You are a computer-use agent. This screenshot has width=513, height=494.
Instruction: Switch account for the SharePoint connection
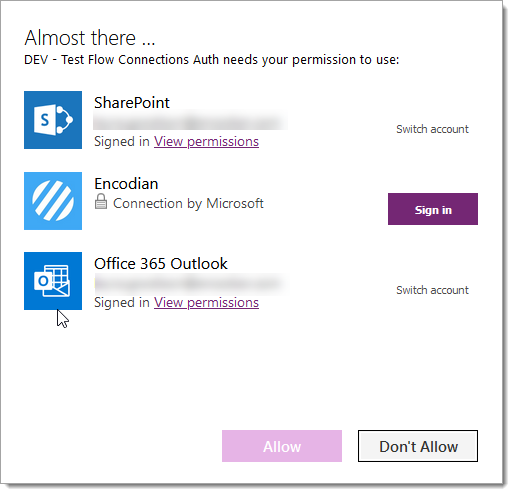(x=433, y=129)
